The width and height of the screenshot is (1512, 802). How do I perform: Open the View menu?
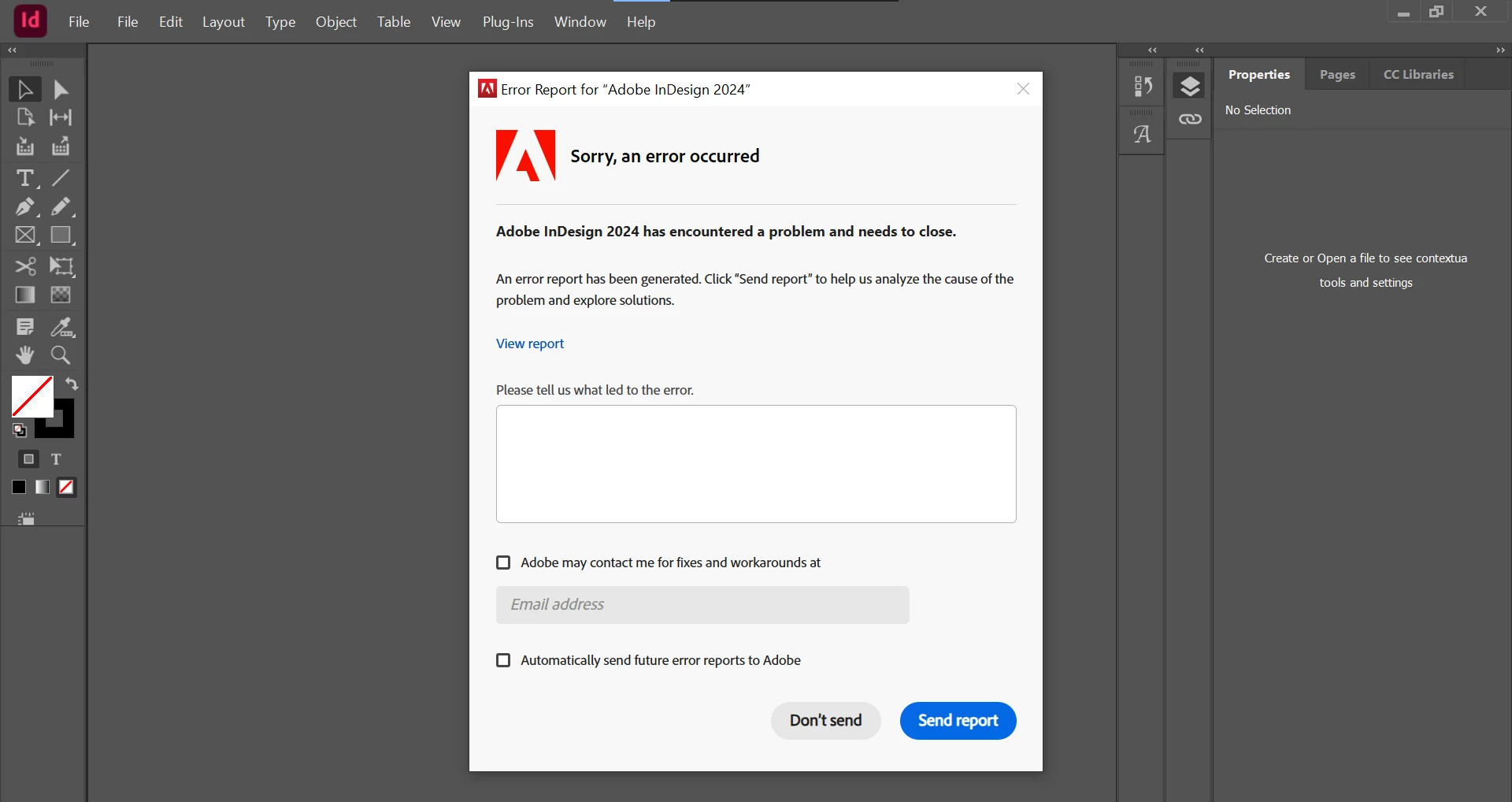446,22
